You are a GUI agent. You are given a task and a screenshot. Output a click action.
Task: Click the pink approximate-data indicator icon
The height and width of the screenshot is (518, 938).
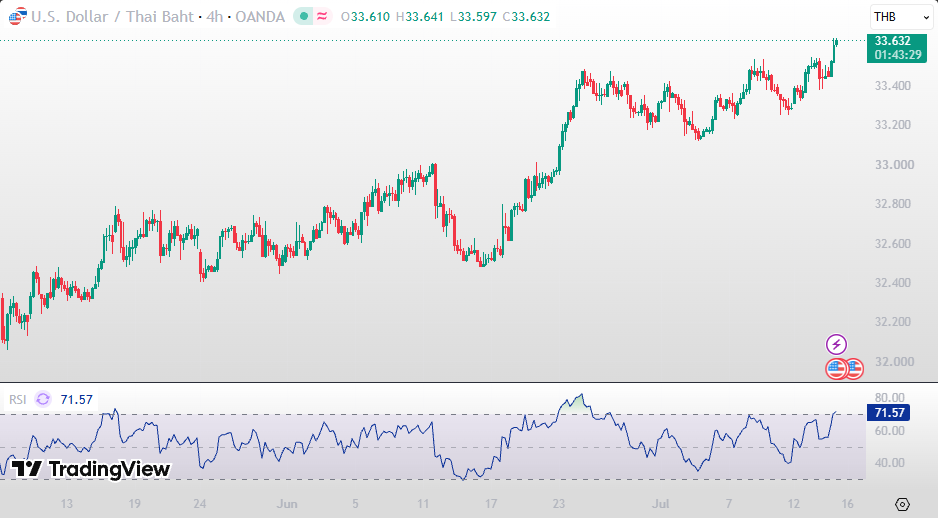[x=322, y=16]
